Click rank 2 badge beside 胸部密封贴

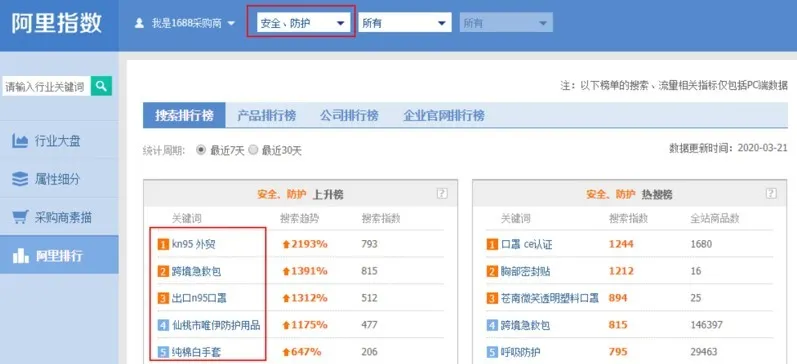coord(492,271)
